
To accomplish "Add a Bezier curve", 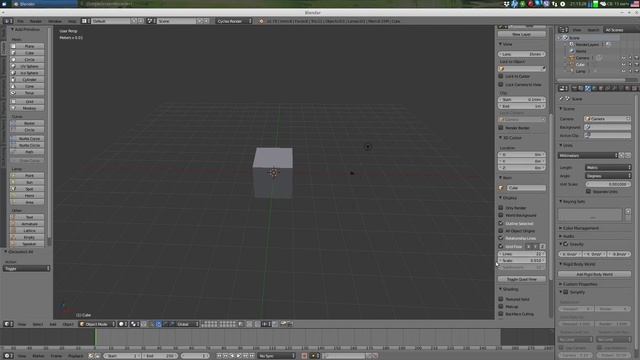I will 27,123.
